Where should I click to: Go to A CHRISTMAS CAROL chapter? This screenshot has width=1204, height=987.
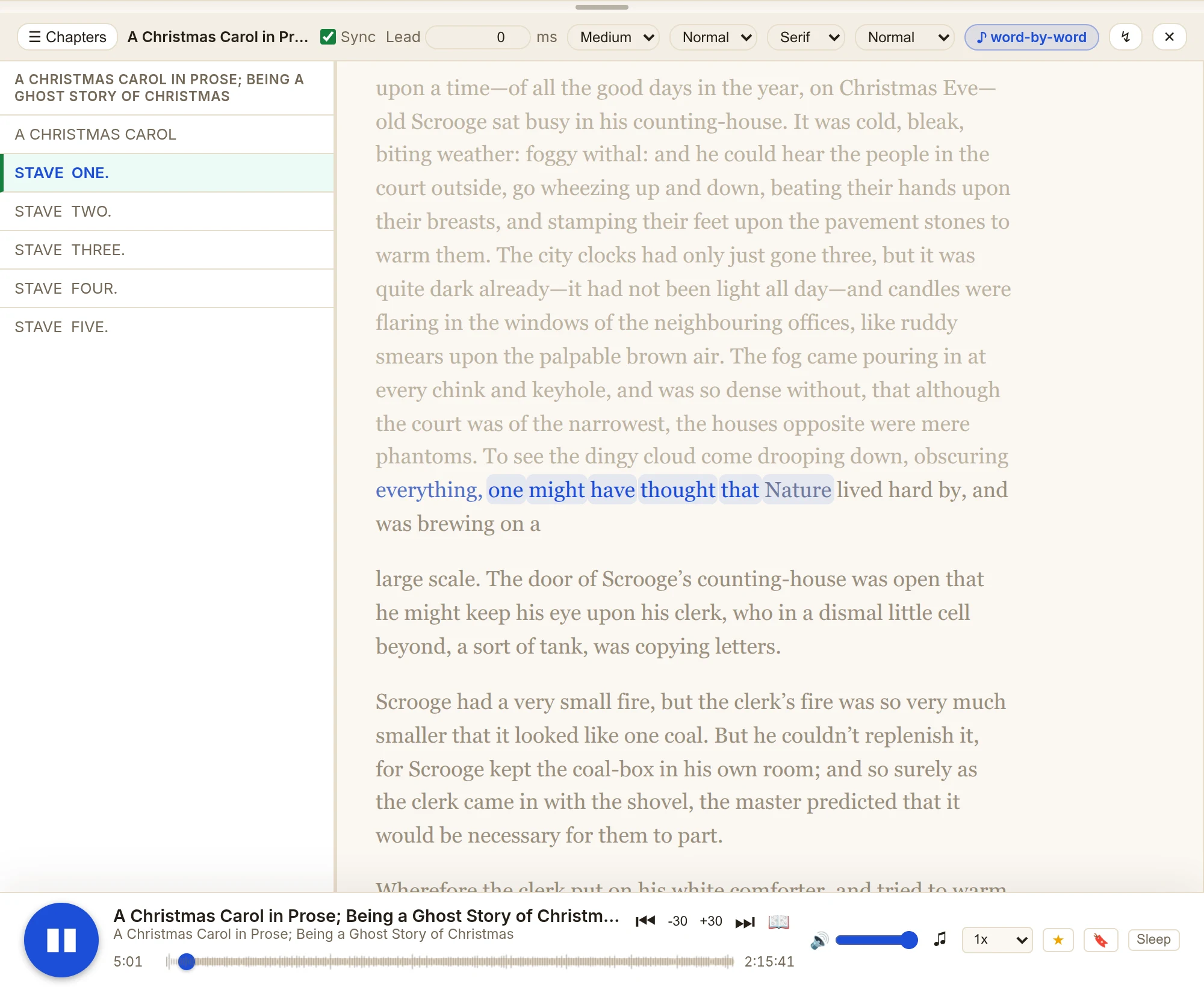point(167,134)
